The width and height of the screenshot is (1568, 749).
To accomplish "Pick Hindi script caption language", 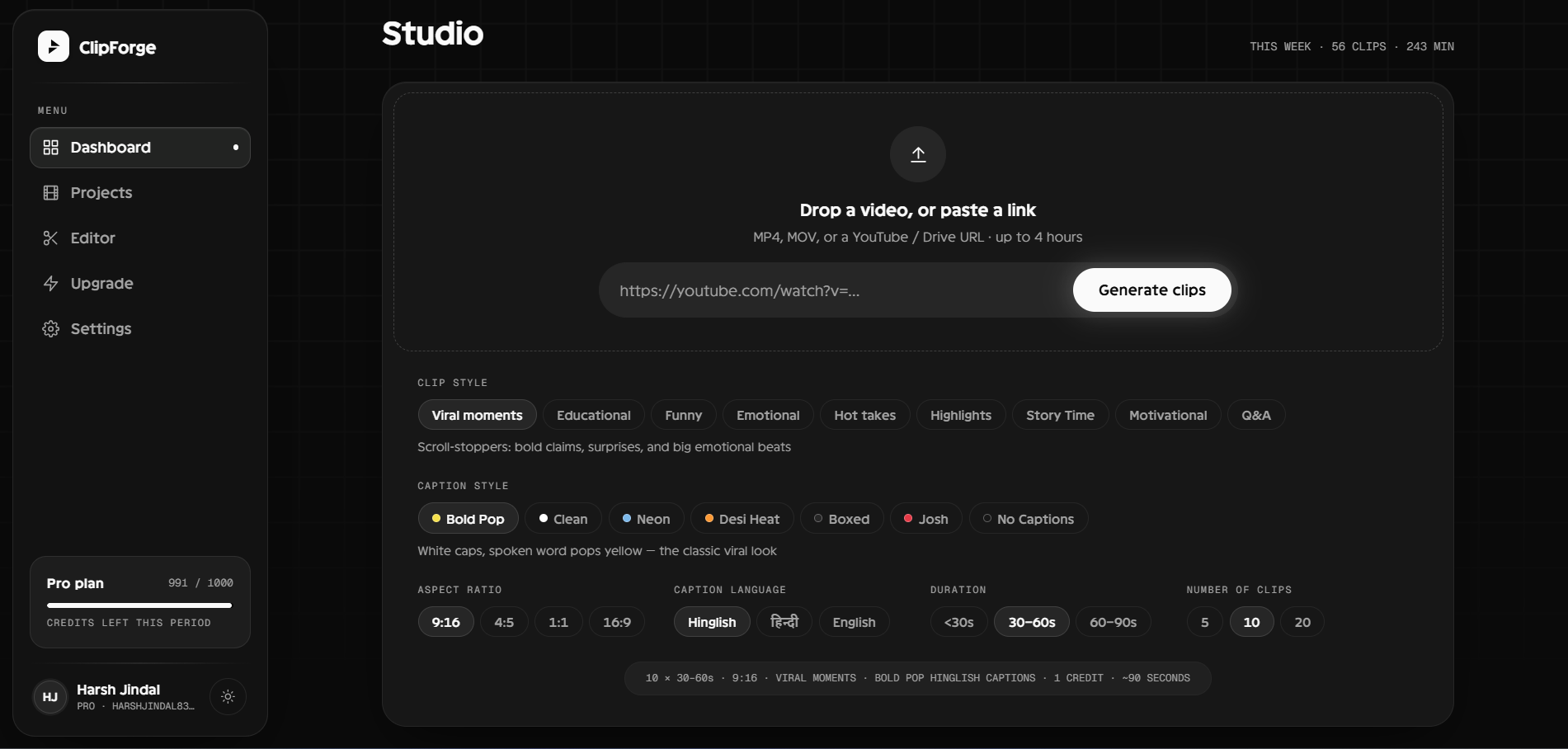I will pos(784,622).
